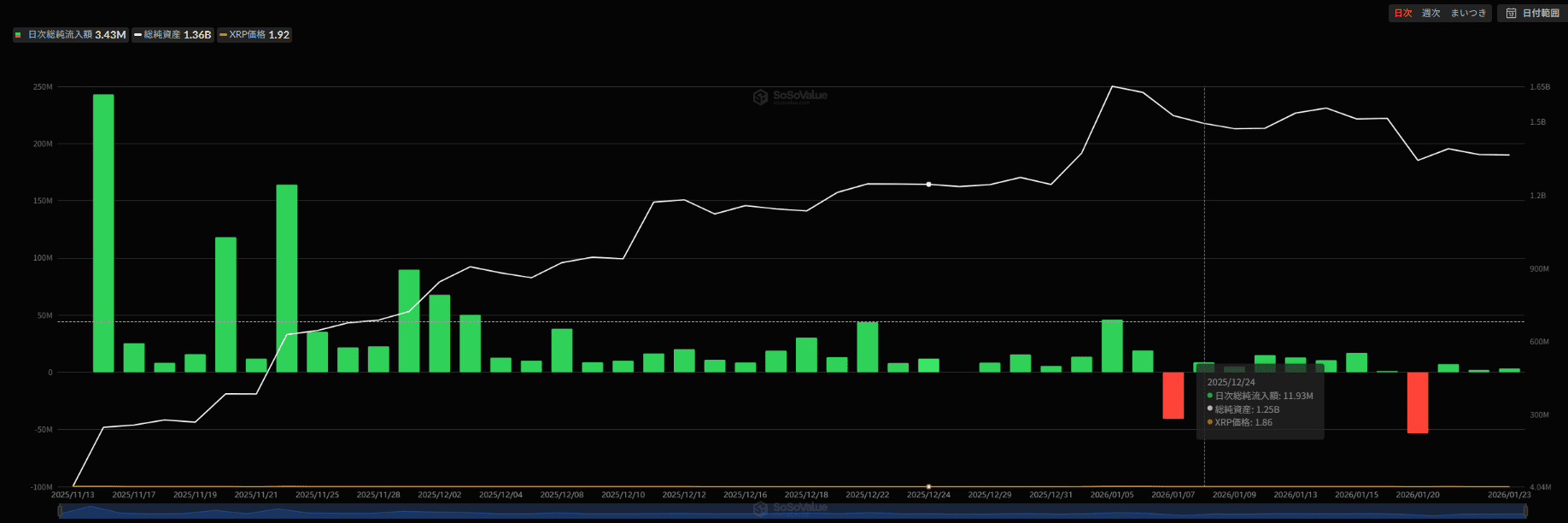This screenshot has height=523, width=1568.
Task: Click the calendar icon beside 日付範囲
Action: coord(1511,14)
